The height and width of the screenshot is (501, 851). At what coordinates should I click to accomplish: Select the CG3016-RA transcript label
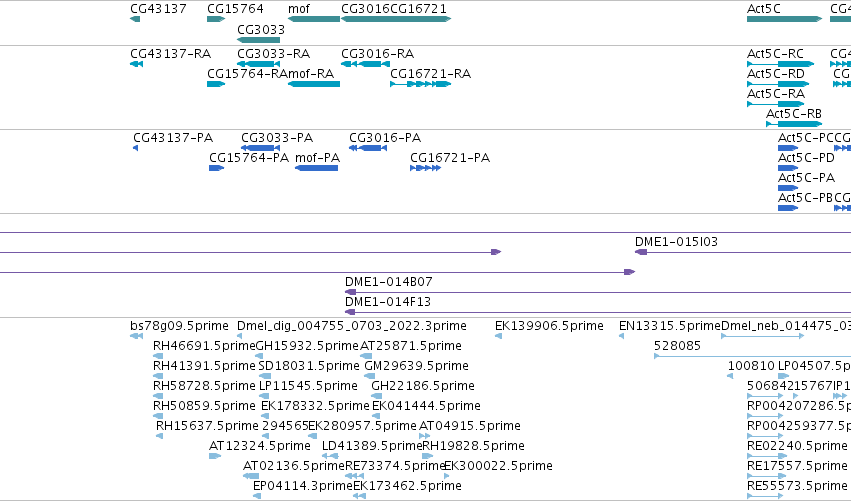[x=377, y=54]
